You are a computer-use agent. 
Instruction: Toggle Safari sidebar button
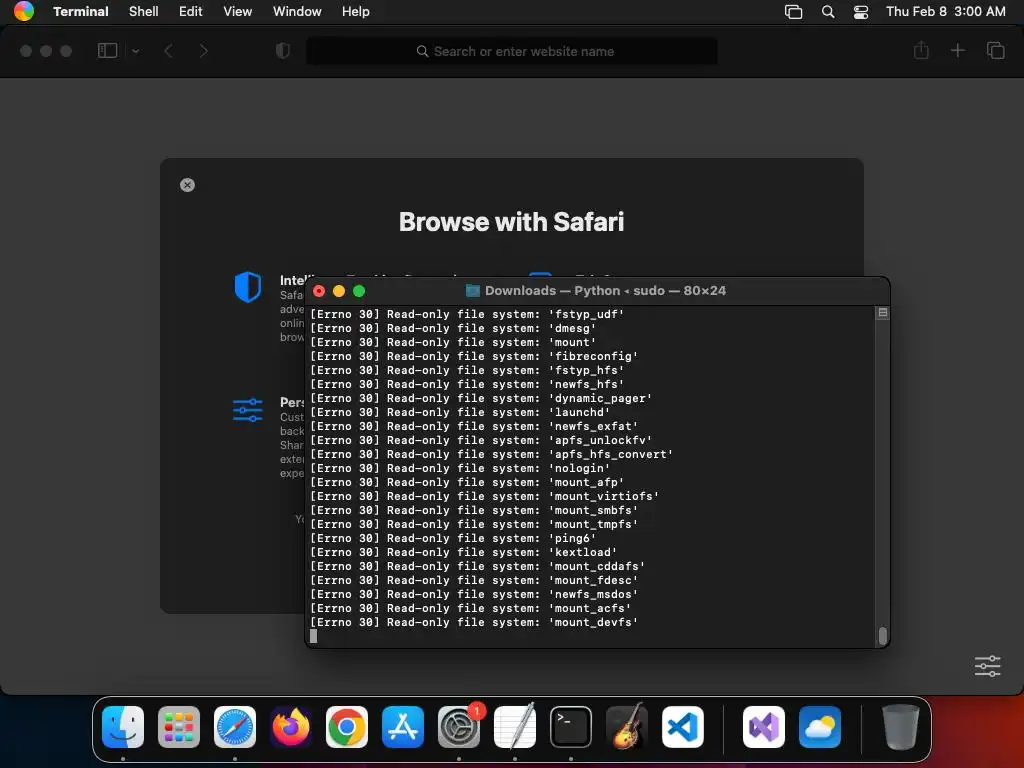[x=107, y=51]
